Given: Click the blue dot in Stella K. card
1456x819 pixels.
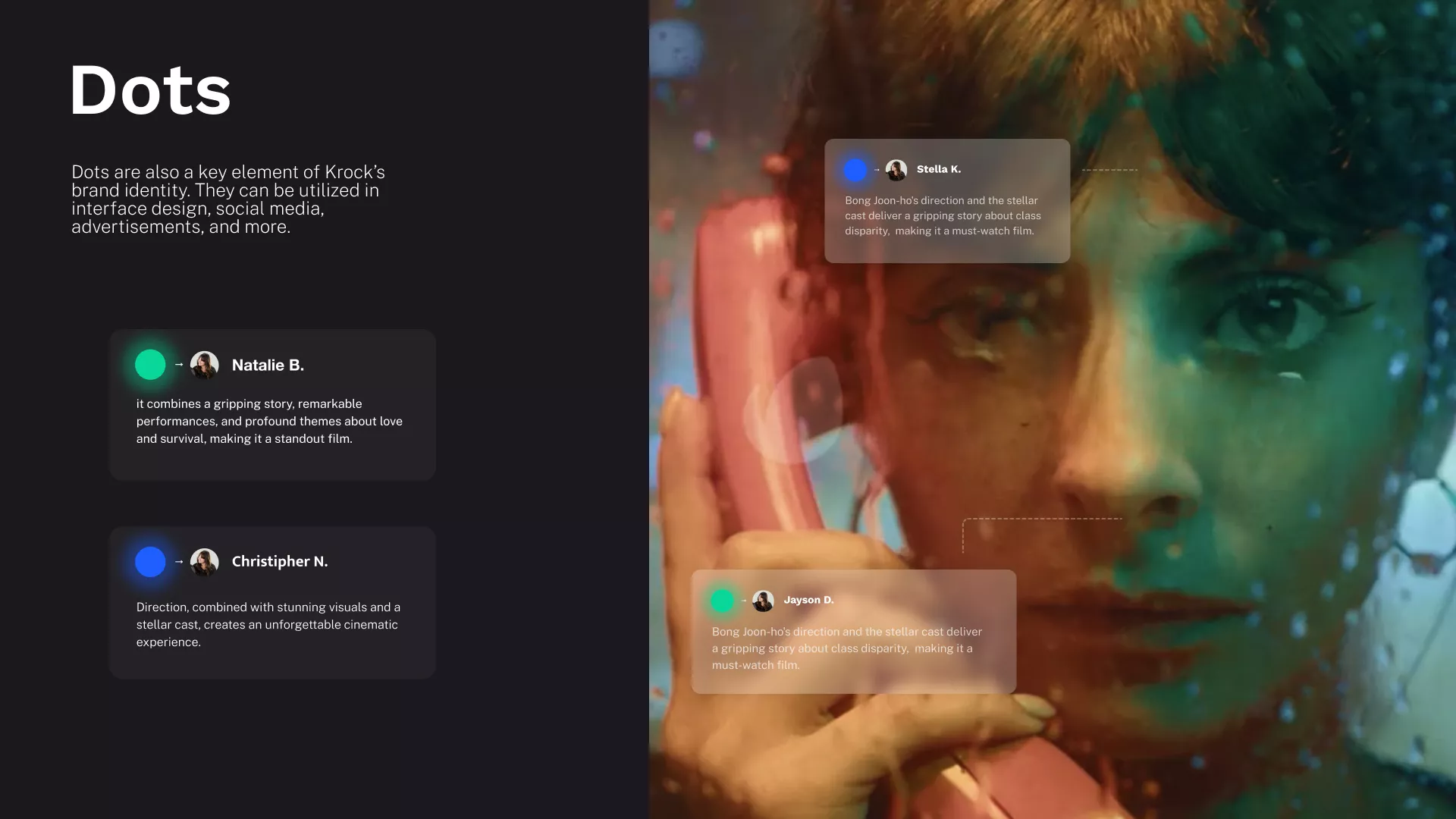Looking at the screenshot, I should point(855,170).
